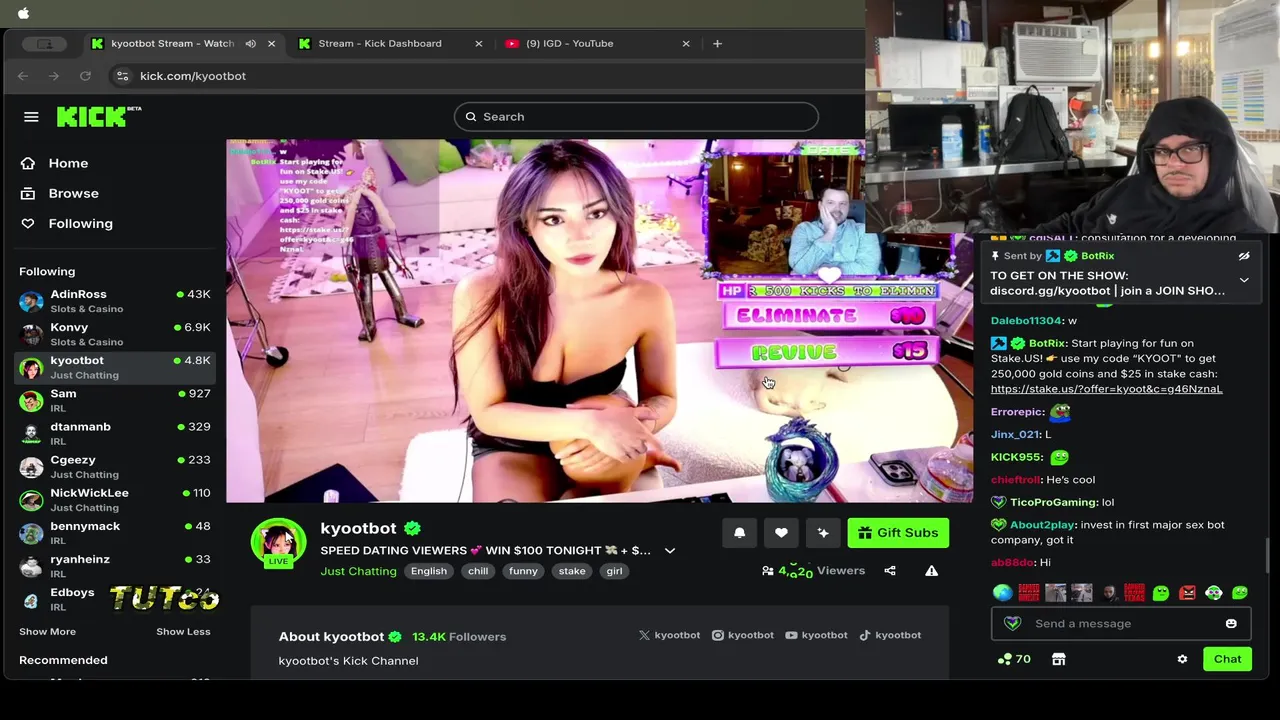Click the site info icon in address bar
Viewport: 1280px width, 720px height.
tap(122, 76)
